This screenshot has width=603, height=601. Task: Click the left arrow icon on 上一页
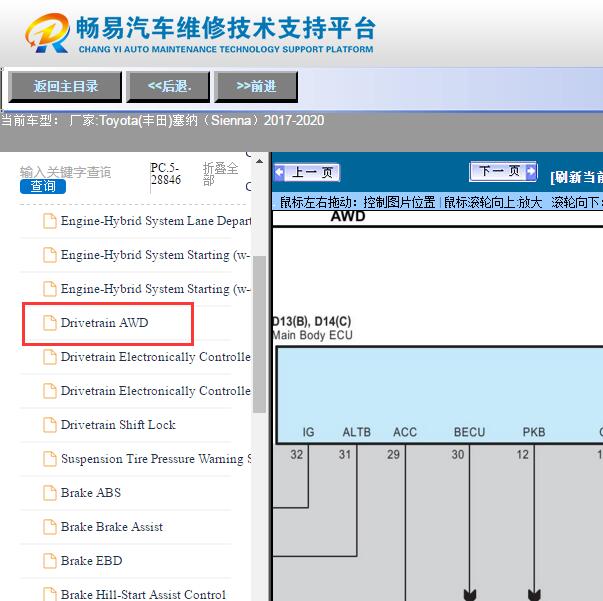pyautogui.click(x=279, y=172)
